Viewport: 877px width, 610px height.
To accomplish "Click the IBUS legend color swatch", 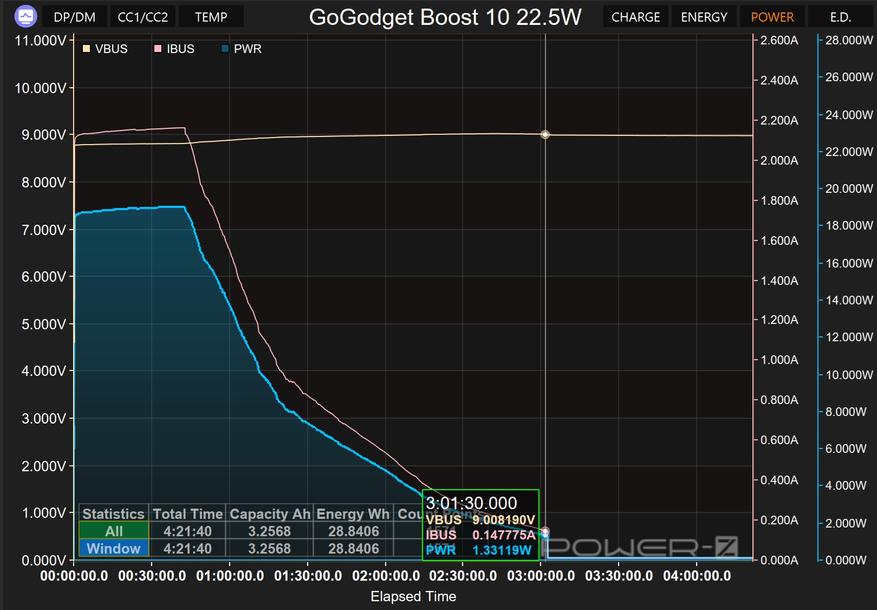I will tap(158, 49).
